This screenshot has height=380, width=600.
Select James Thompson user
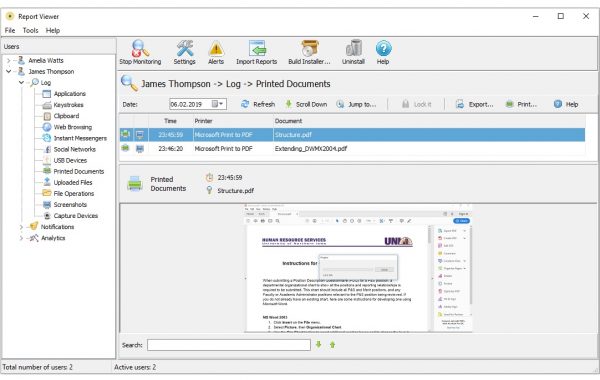51,72
